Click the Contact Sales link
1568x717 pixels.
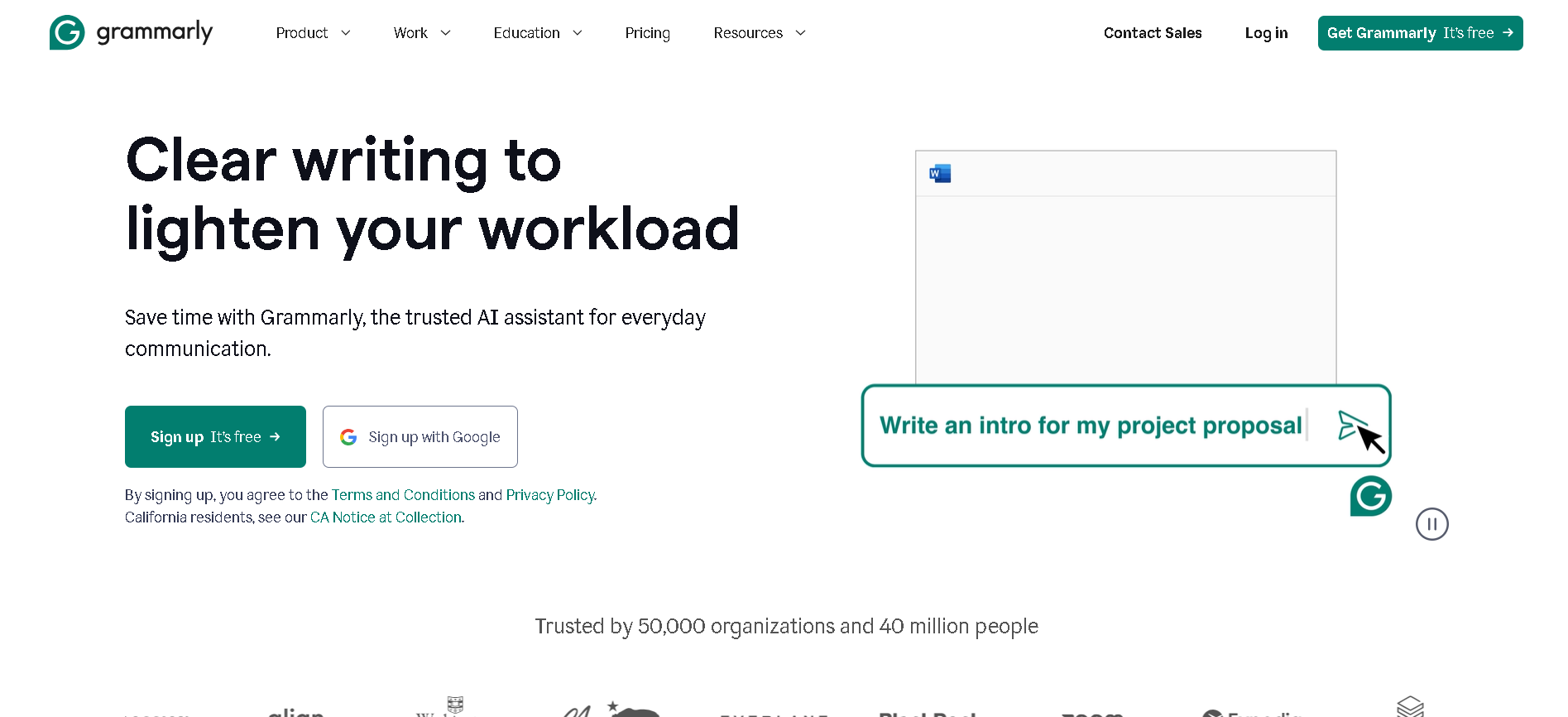click(x=1153, y=33)
